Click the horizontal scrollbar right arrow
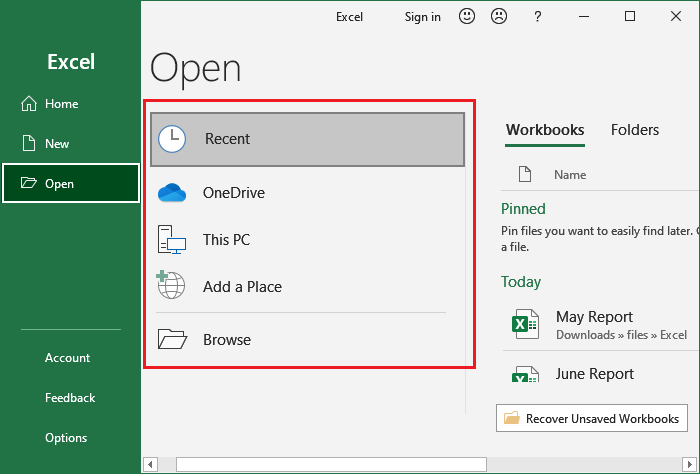 coord(689,465)
